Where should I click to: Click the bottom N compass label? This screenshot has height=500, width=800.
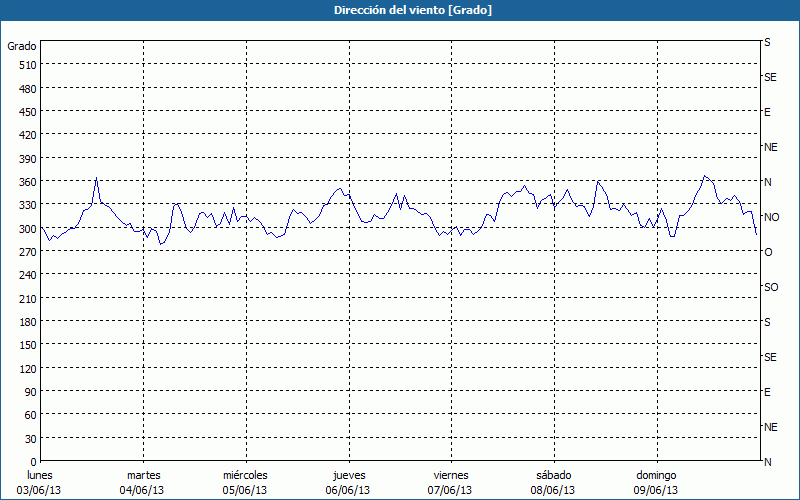[x=768, y=462]
